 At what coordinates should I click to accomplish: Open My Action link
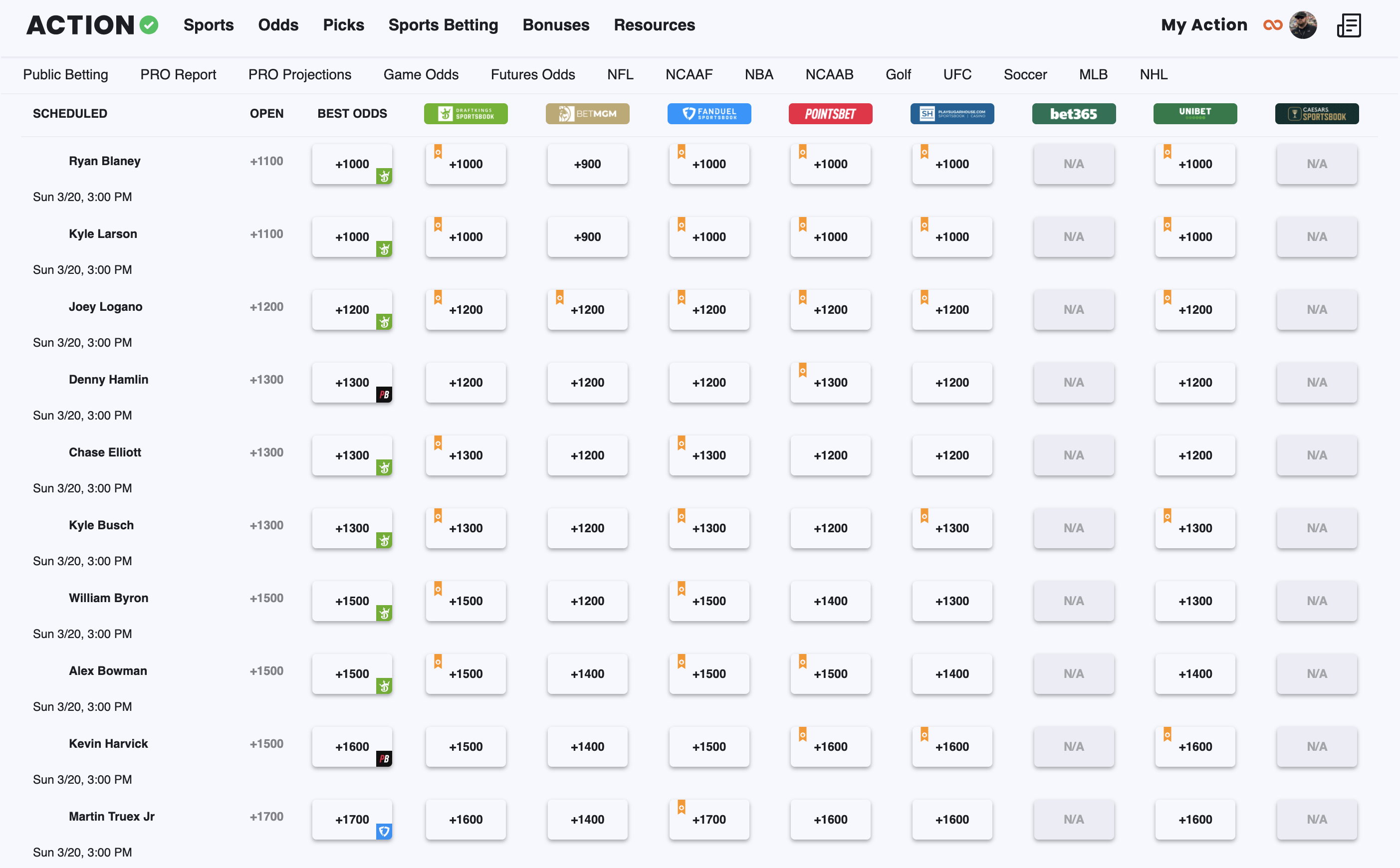[x=1204, y=25]
